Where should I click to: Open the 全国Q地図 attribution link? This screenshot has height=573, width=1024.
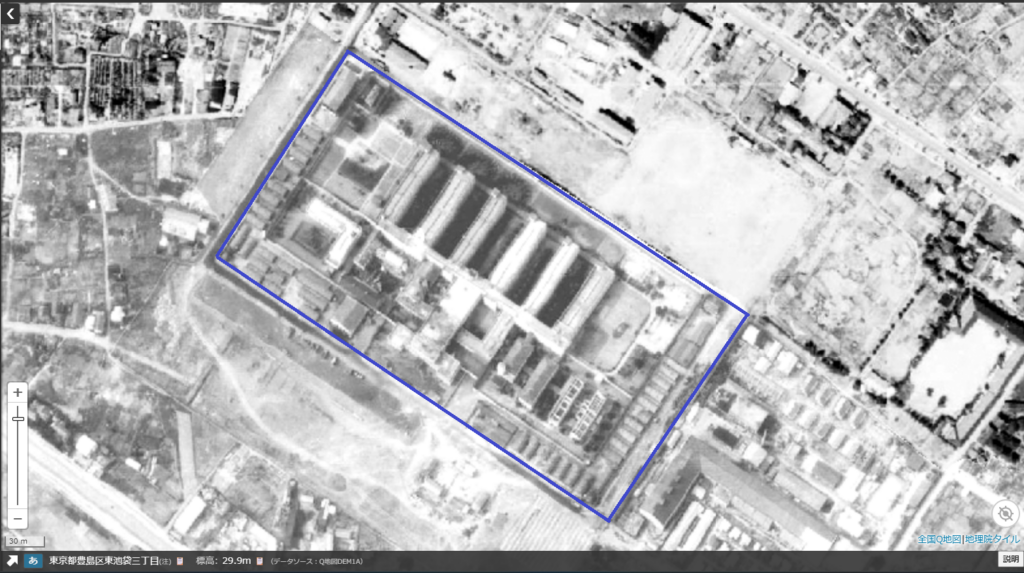click(x=939, y=540)
